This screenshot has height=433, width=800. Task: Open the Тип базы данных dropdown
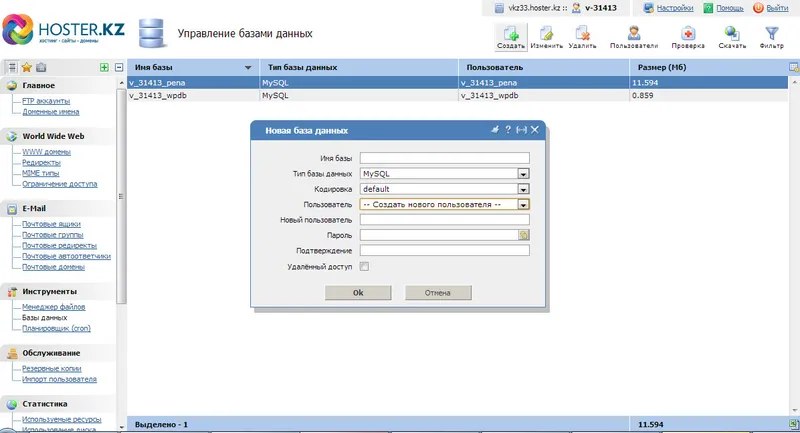pos(523,174)
